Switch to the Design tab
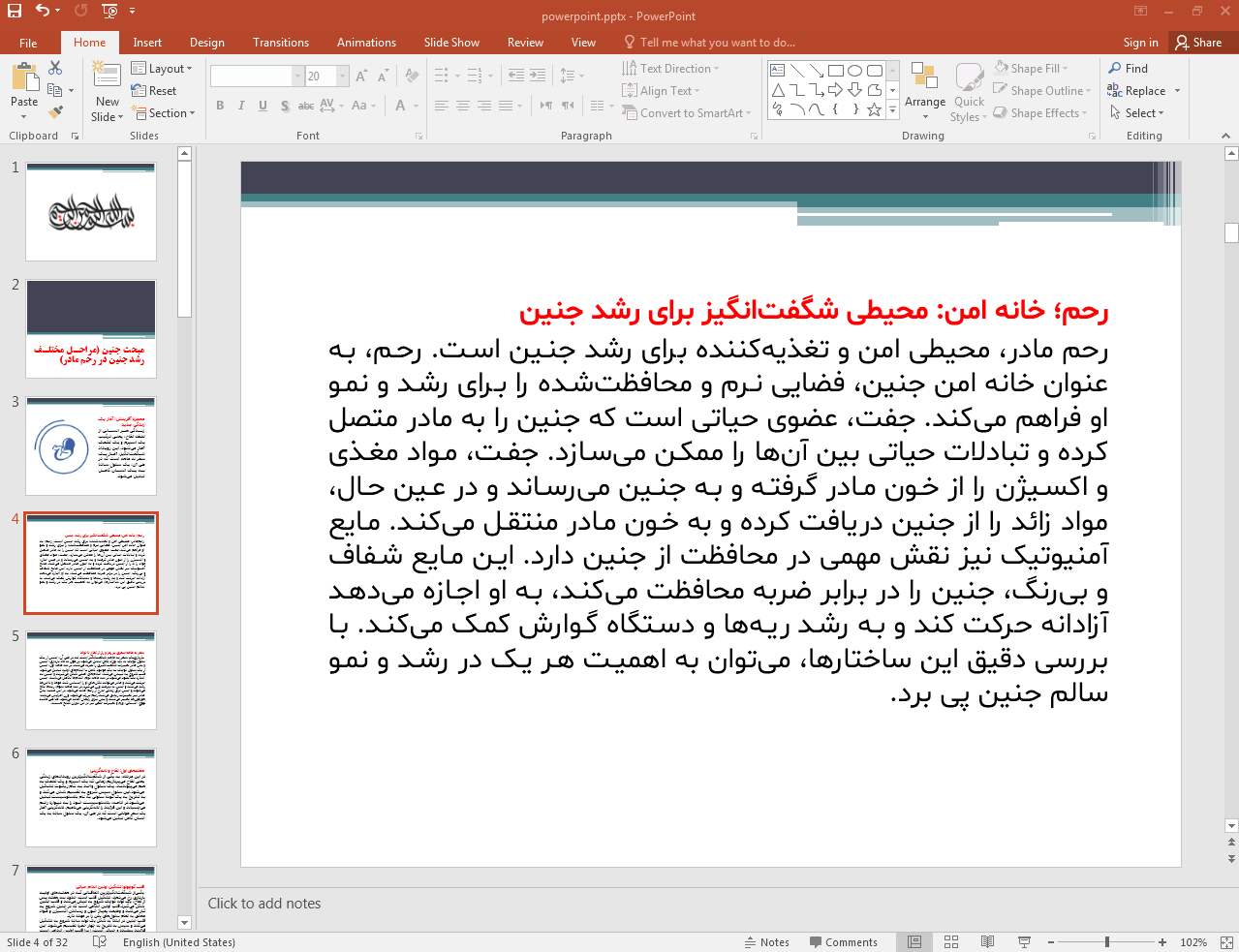Screen dimensions: 1239x952 (x=206, y=43)
